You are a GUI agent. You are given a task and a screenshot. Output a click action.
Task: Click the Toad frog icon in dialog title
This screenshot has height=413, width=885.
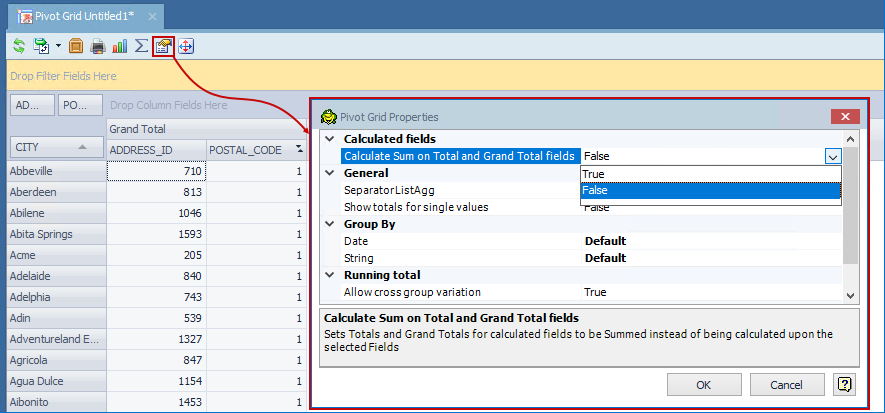pyautogui.click(x=328, y=117)
